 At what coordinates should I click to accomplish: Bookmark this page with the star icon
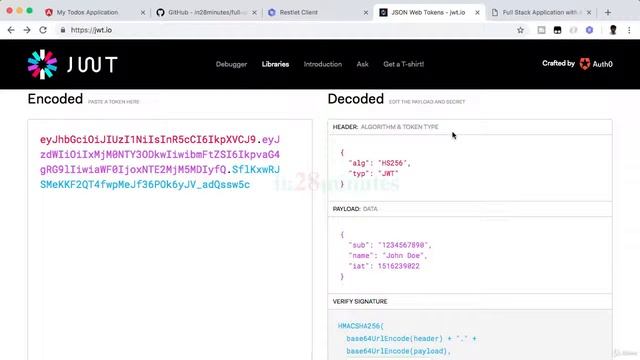point(520,30)
